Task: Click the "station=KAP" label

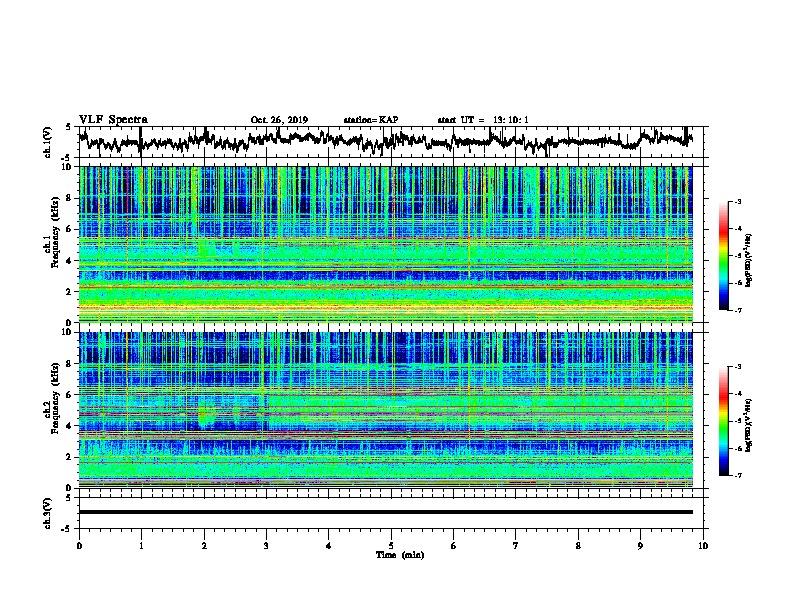Action: click(x=371, y=120)
